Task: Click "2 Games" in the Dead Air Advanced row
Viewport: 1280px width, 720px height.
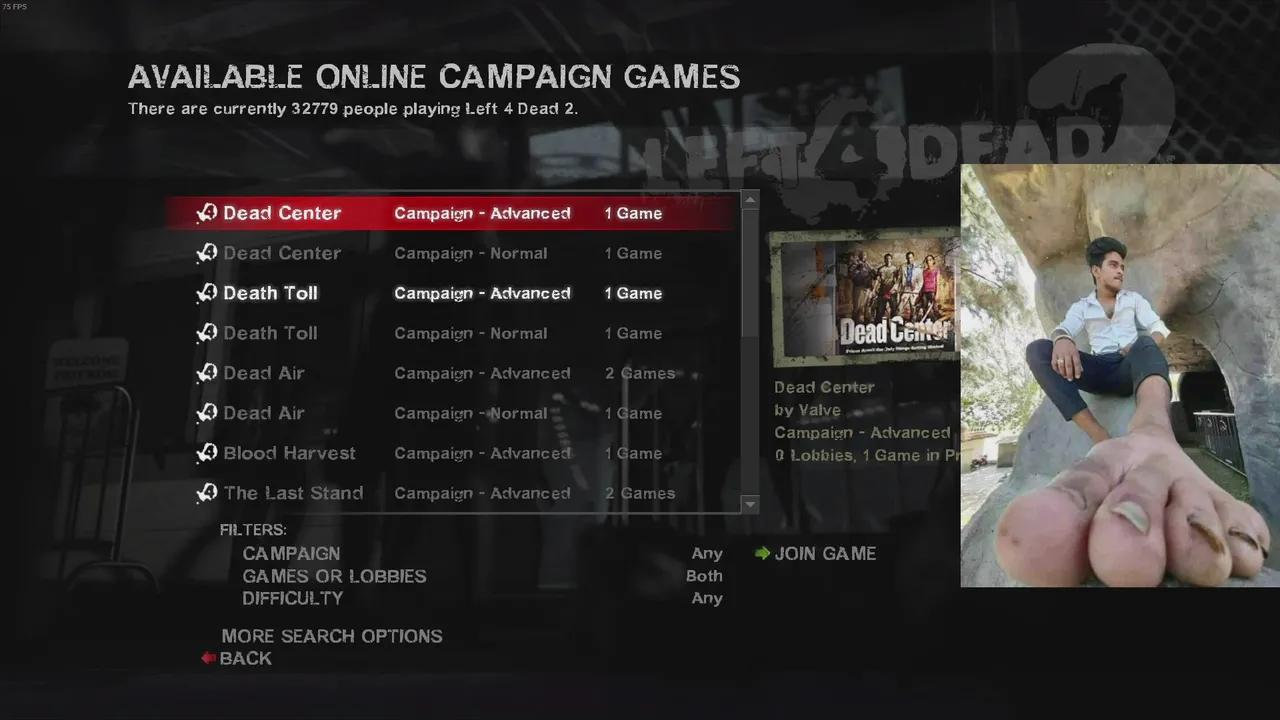Action: pyautogui.click(x=640, y=373)
